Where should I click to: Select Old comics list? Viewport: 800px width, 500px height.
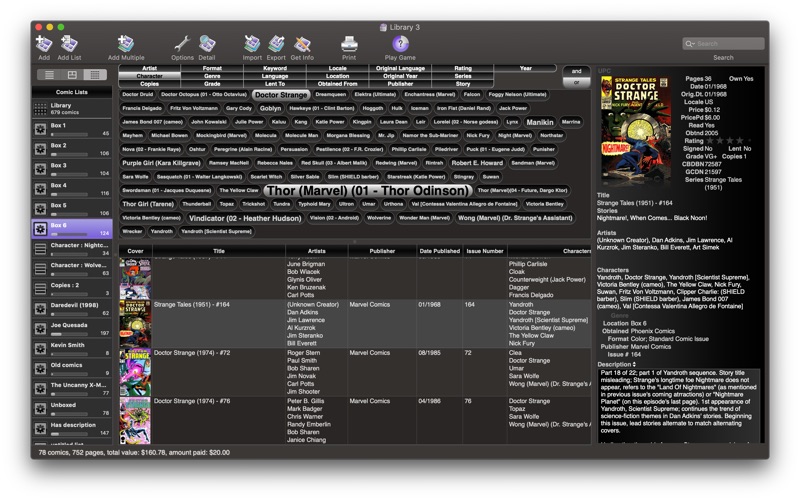pyautogui.click(x=72, y=368)
